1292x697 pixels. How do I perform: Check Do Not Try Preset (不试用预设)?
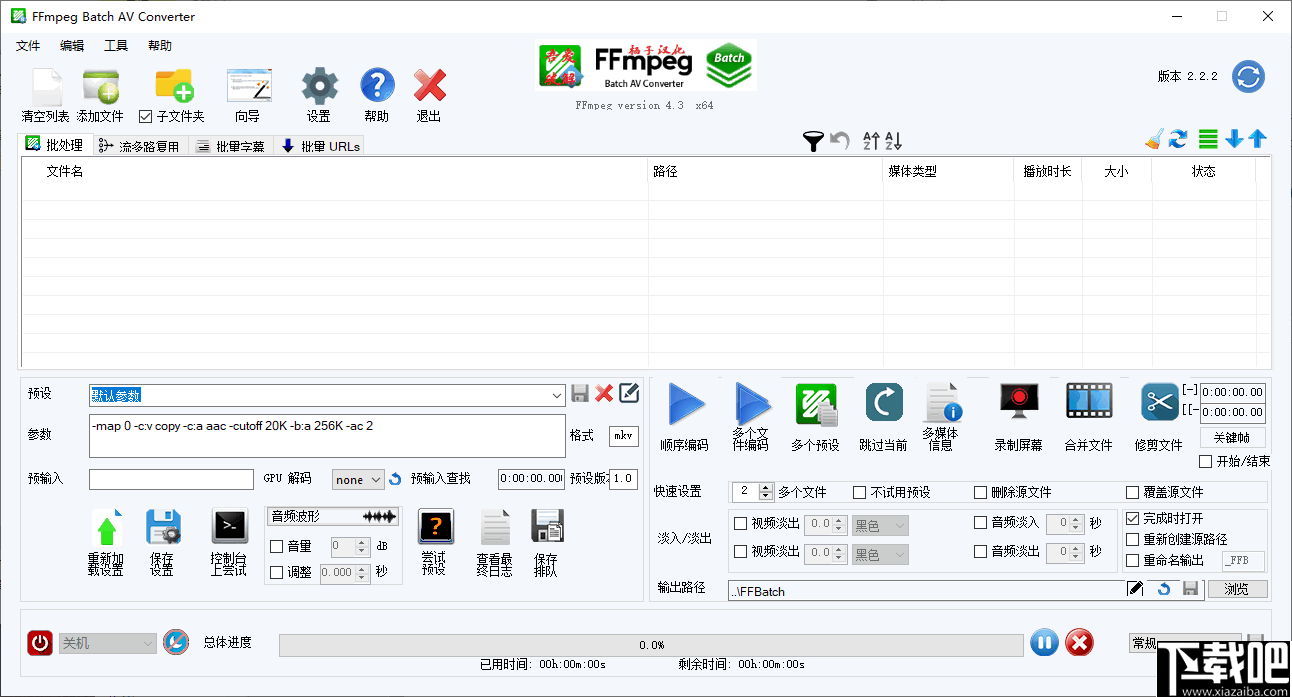pyautogui.click(x=860, y=493)
